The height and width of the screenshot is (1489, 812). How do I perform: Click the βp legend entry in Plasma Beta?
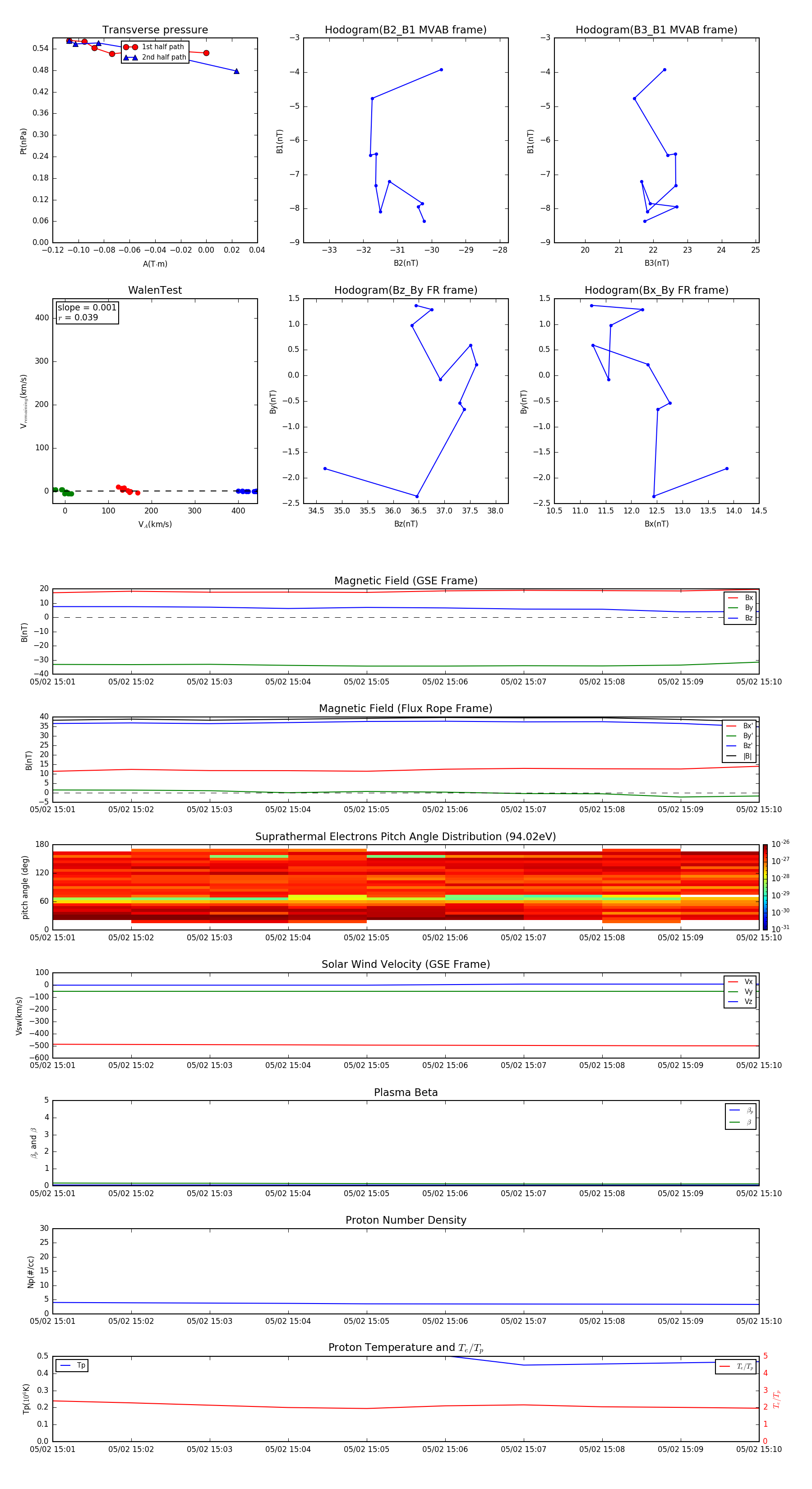click(741, 1110)
